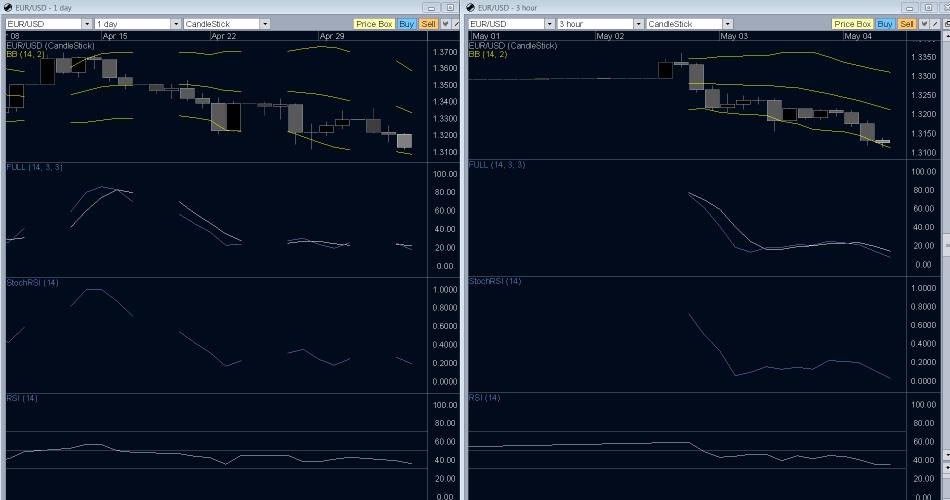Click Price Box in the 3 hour window

pos(852,24)
